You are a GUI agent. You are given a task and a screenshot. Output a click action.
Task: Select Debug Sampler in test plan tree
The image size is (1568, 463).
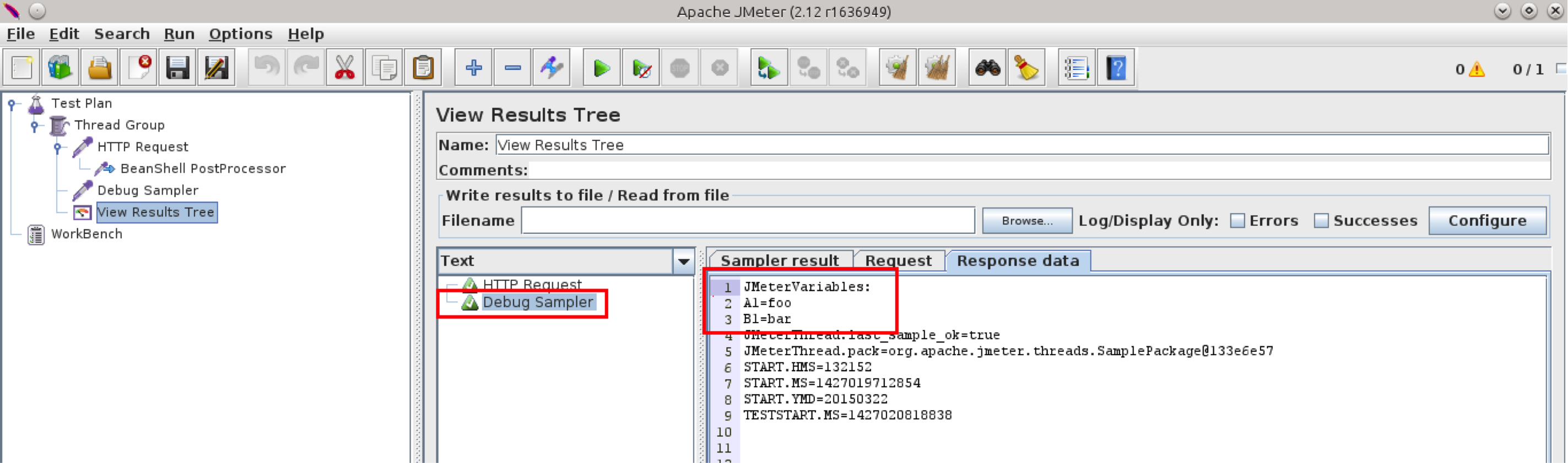148,191
